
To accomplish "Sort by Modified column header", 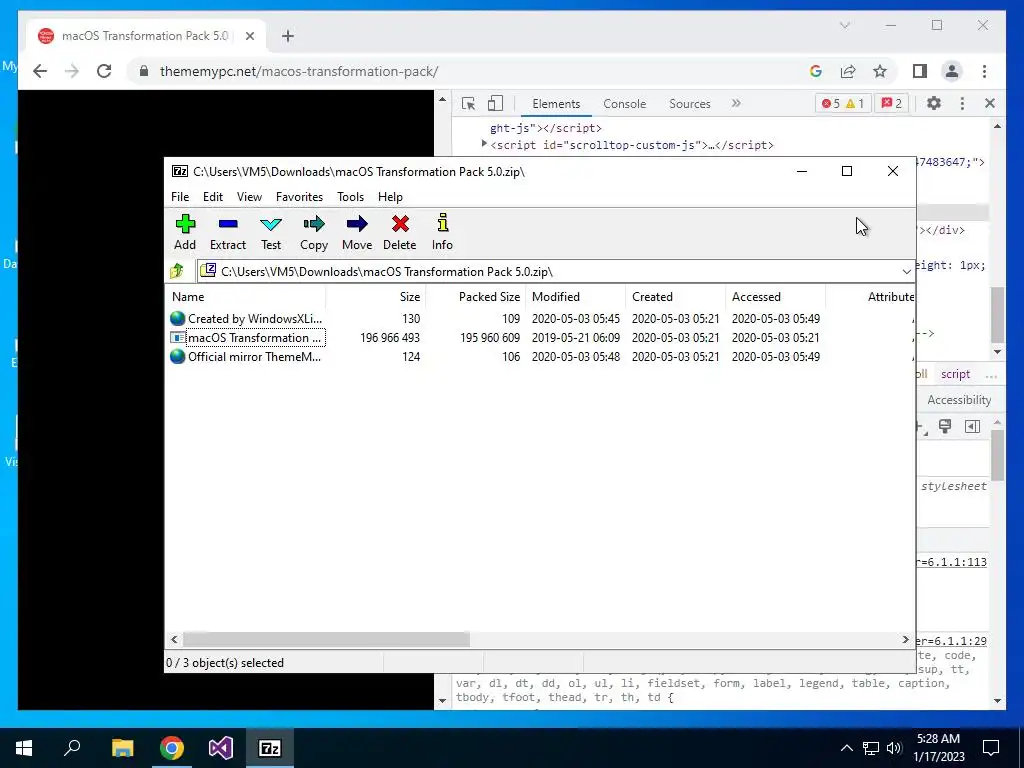I will (575, 296).
